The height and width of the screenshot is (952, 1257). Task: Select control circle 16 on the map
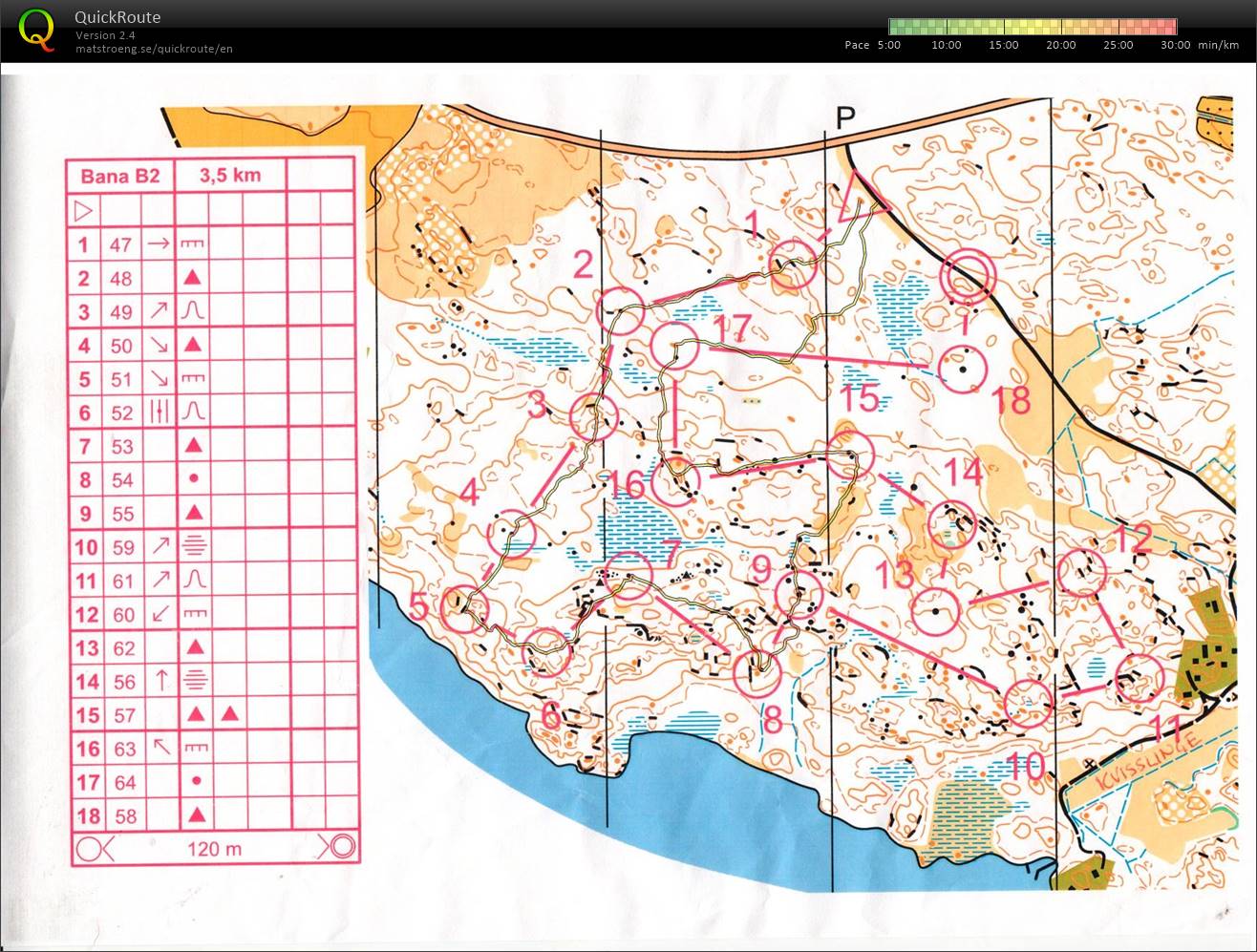(x=675, y=480)
